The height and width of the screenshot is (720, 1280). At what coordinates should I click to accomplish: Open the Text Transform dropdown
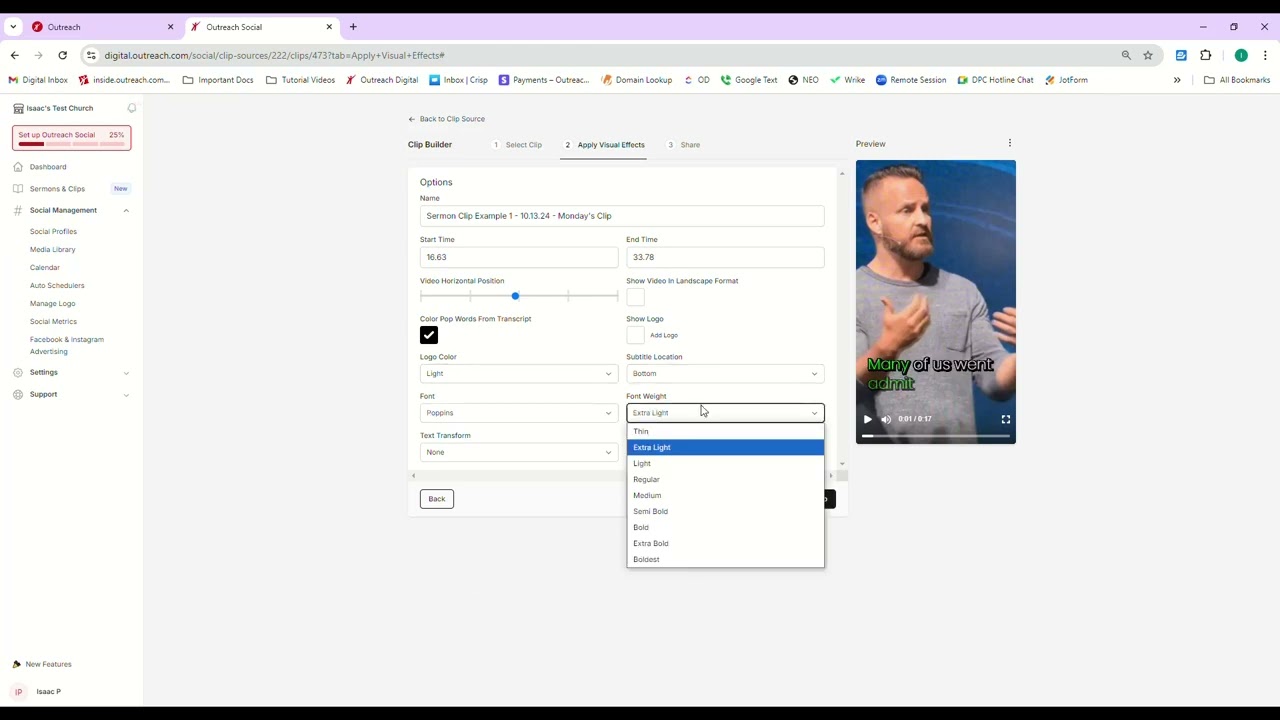pos(518,452)
